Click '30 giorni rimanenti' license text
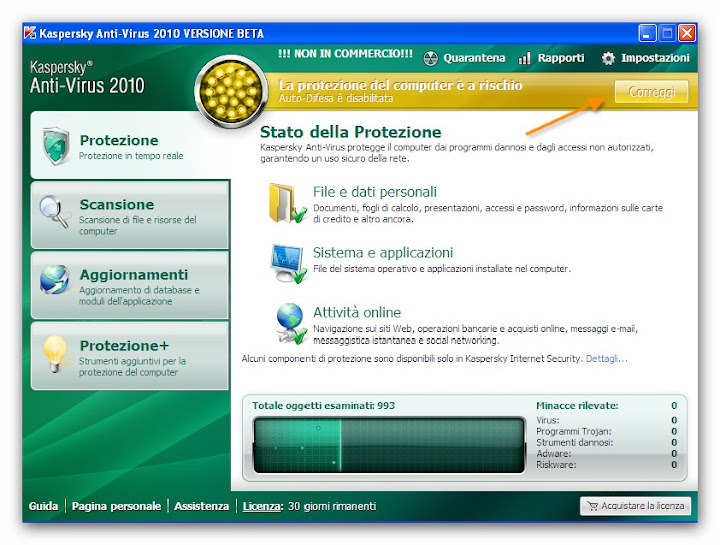The image size is (720, 545). point(332,506)
